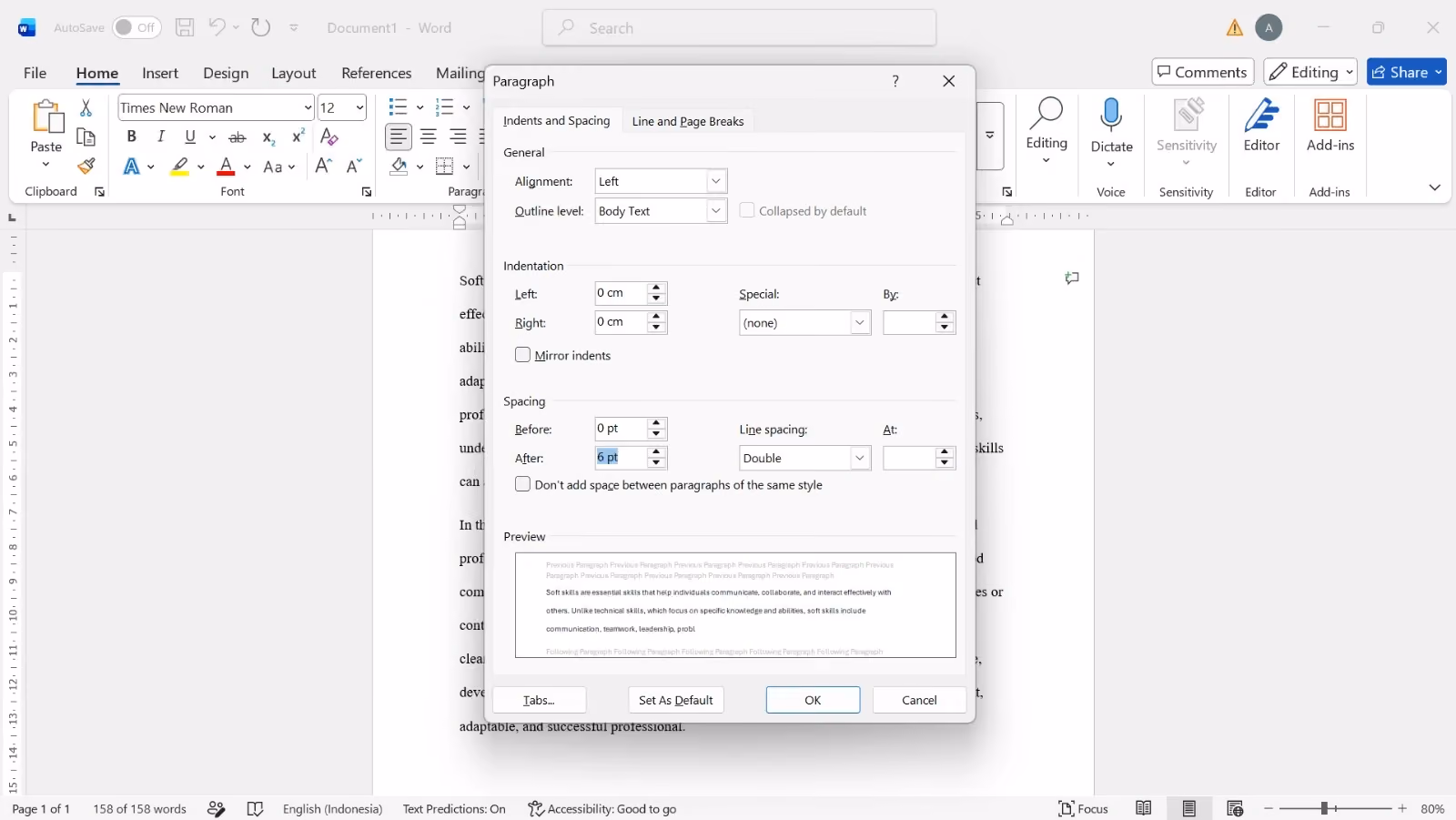Viewport: 1456px width, 820px height.
Task: Open the Tabs... settings button
Action: (x=539, y=700)
